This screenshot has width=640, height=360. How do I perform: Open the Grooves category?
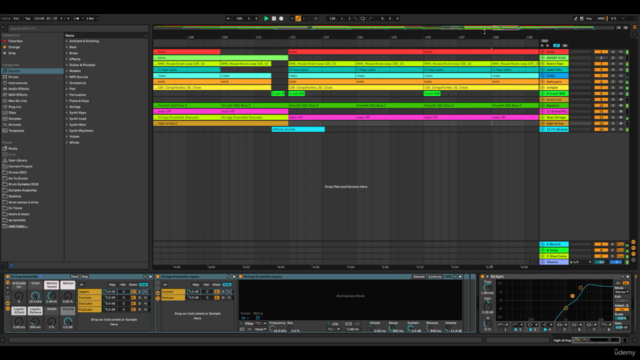15,124
